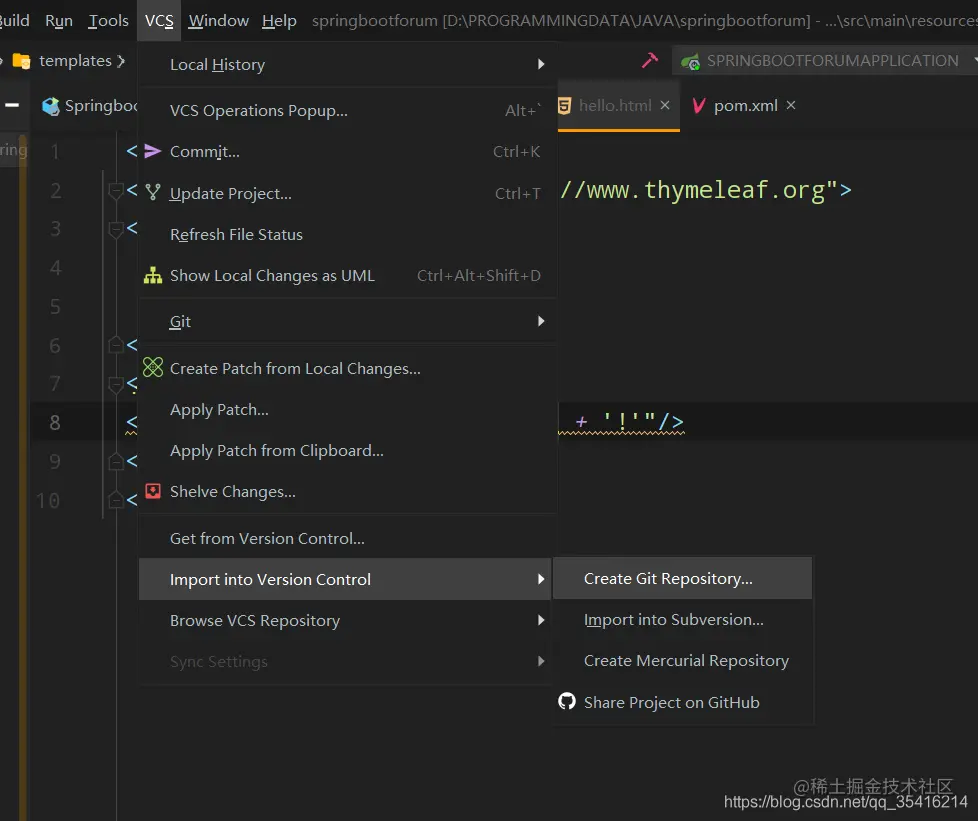Close the open VCS menu

tap(159, 21)
